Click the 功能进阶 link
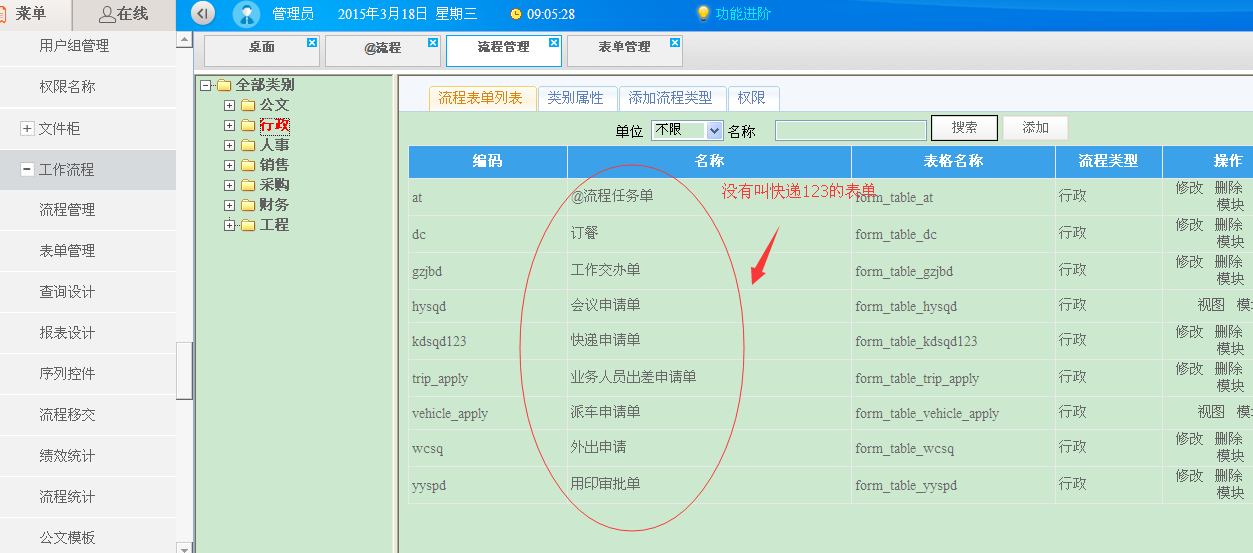Viewport: 1253px width, 553px height. click(743, 14)
